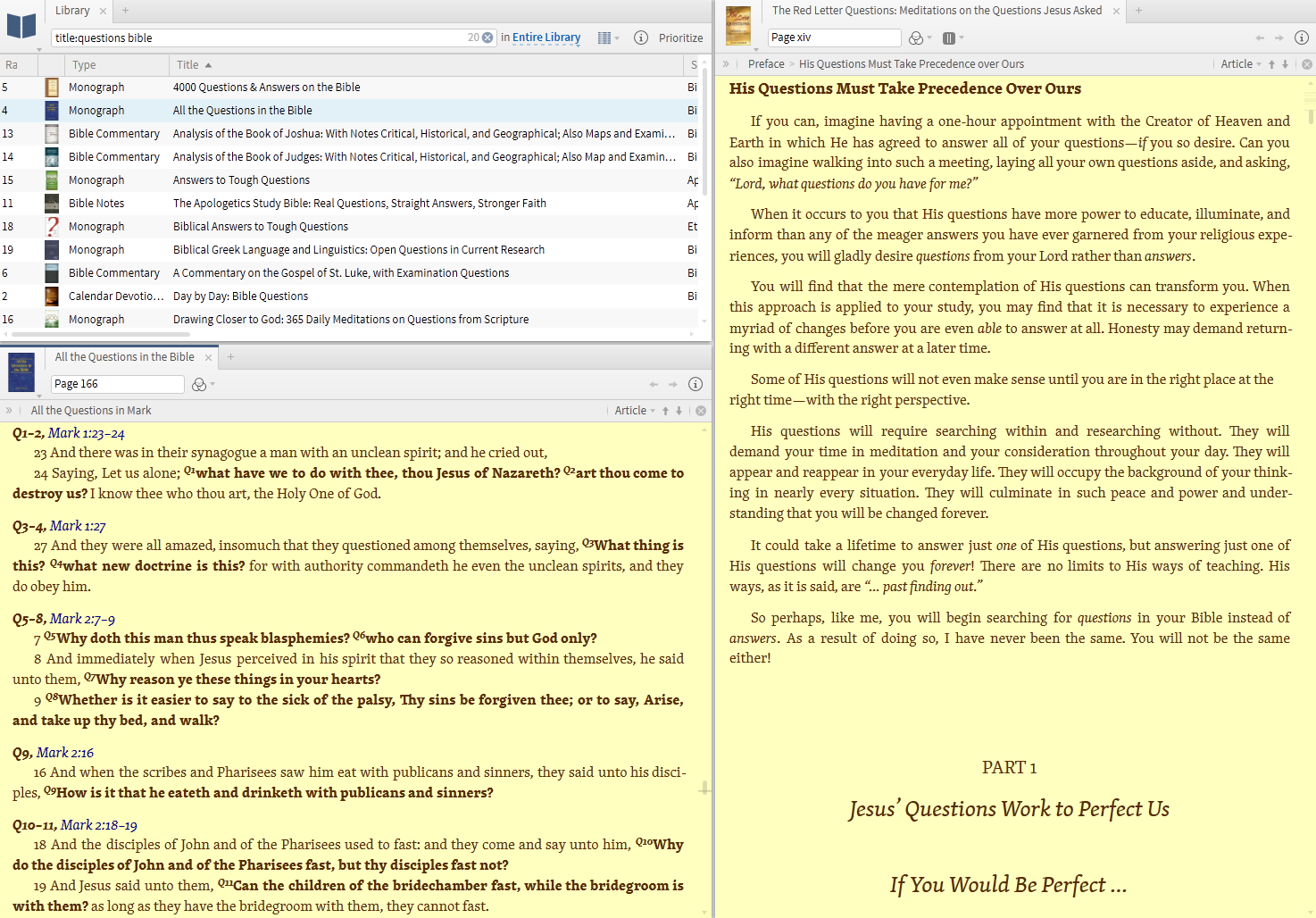This screenshot has width=1316, height=918.
Task: Change search scope Entire Library
Action: (546, 38)
